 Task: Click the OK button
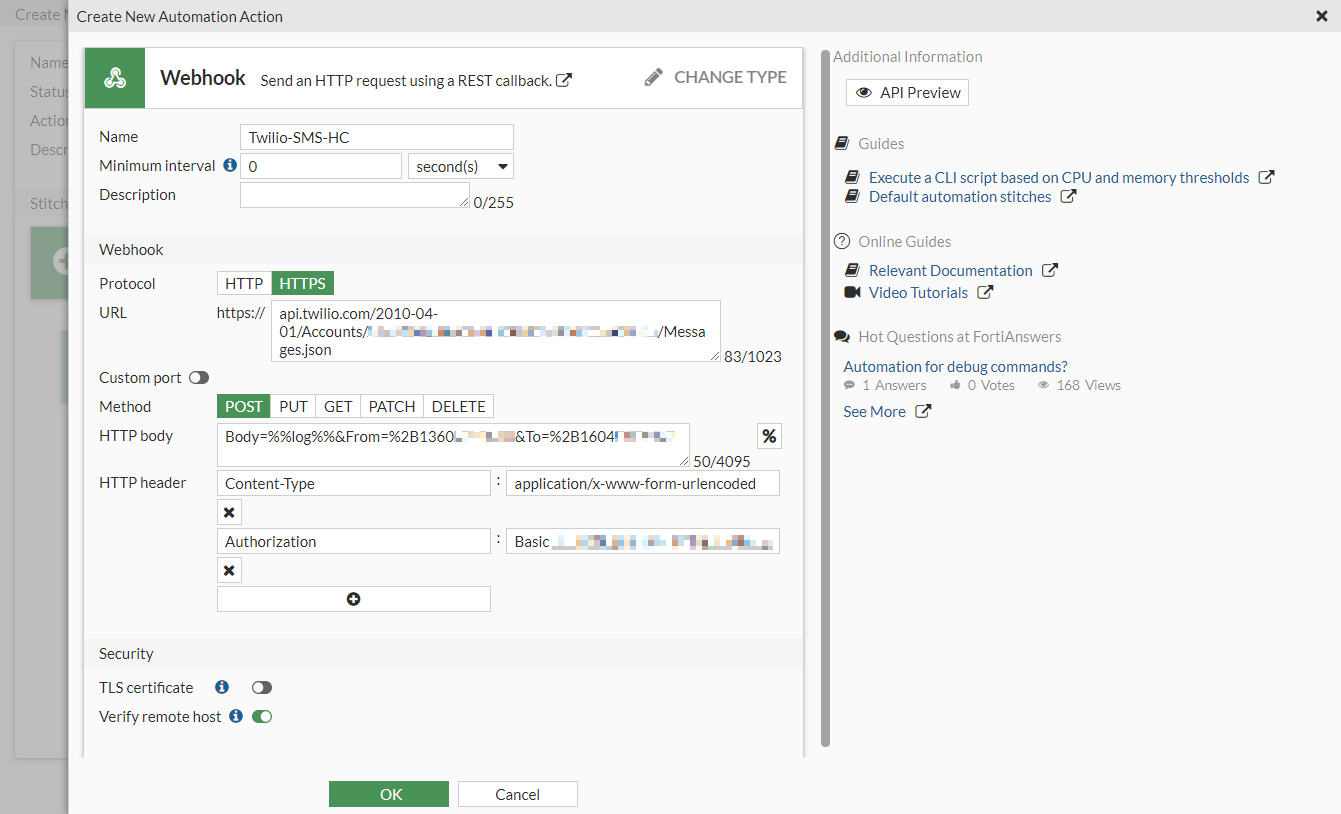tap(389, 794)
